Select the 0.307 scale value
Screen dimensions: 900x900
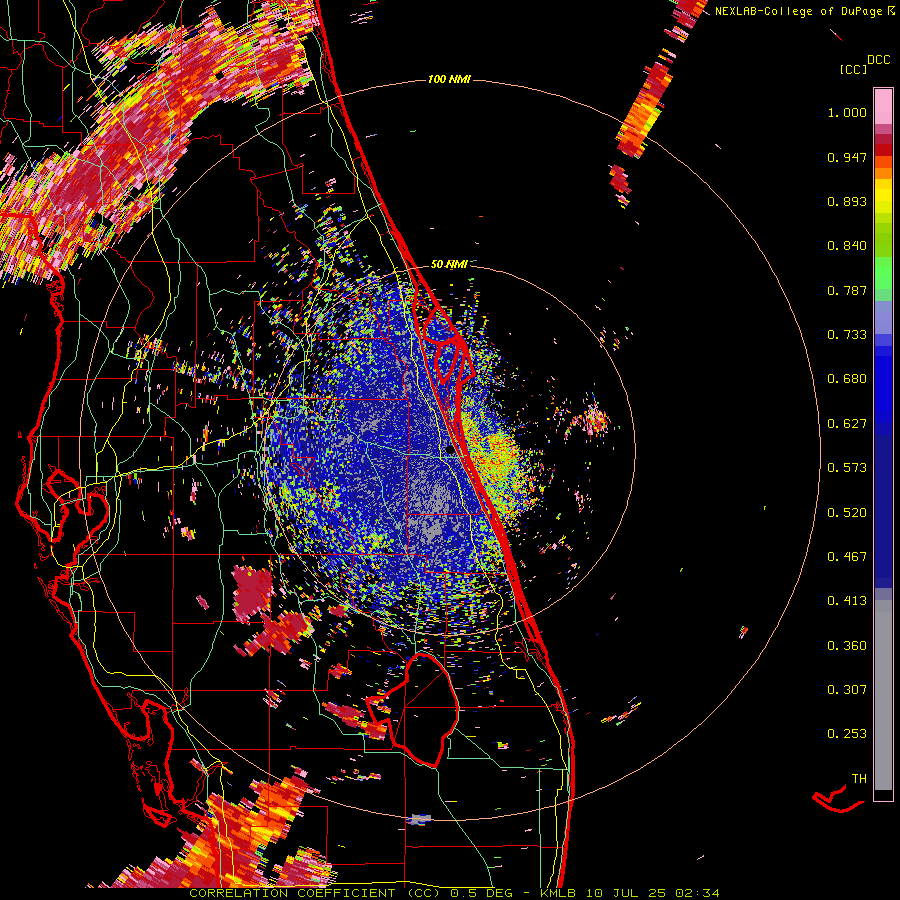847,690
